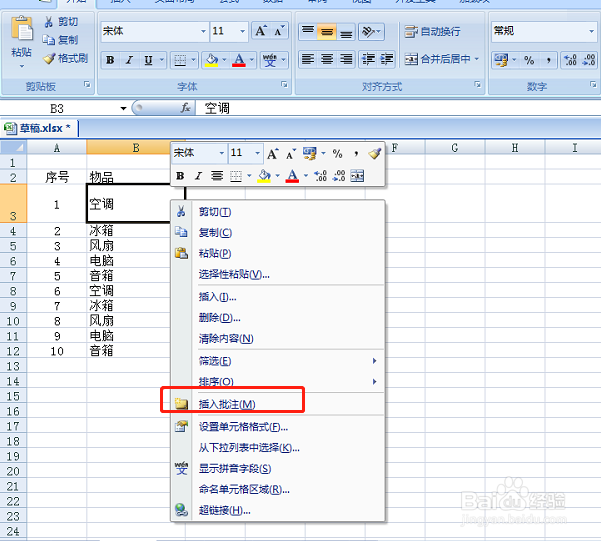This screenshot has height=541, width=601.
Task: Choose 清除内容(N) from context menu
Action: click(278, 339)
